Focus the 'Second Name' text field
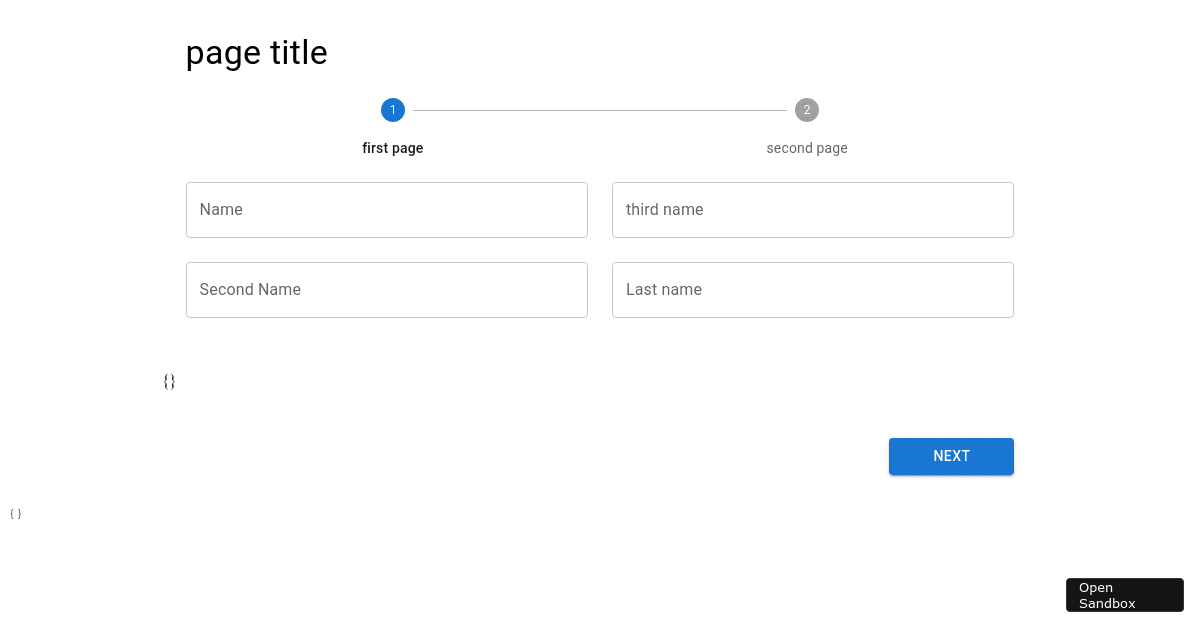The width and height of the screenshot is (1200, 630). [387, 290]
